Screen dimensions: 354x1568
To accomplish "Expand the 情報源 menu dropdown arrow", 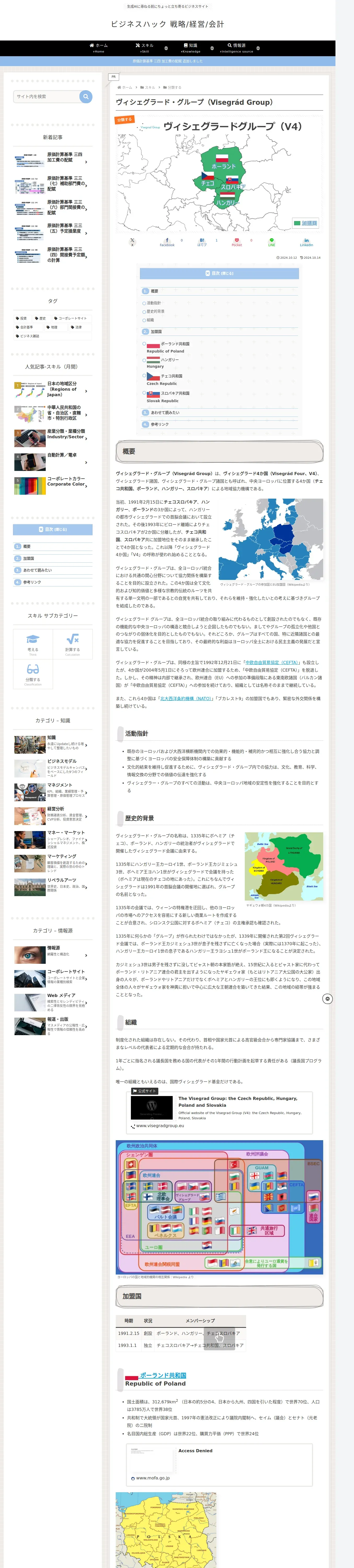I will (258, 48).
